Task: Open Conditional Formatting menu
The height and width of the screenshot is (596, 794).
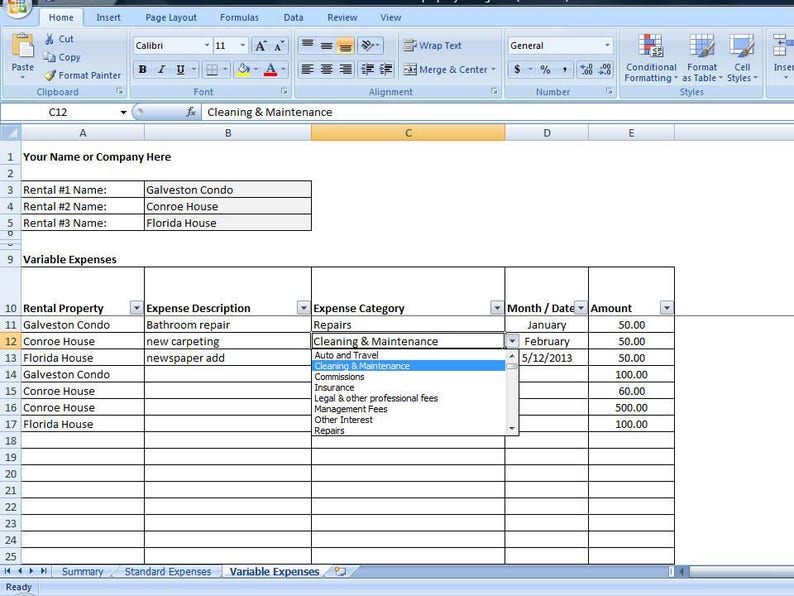Action: [x=651, y=58]
